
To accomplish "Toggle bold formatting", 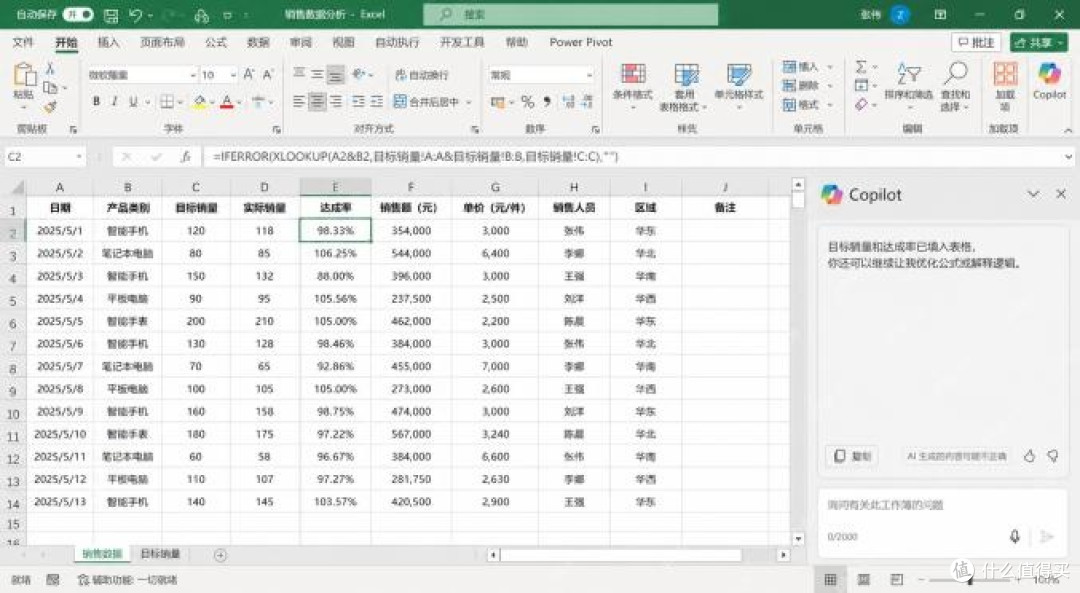I will (96, 102).
